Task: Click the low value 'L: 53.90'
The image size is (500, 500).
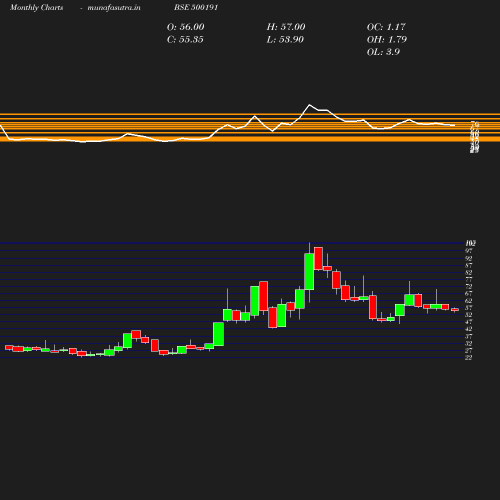Action: click(x=285, y=39)
